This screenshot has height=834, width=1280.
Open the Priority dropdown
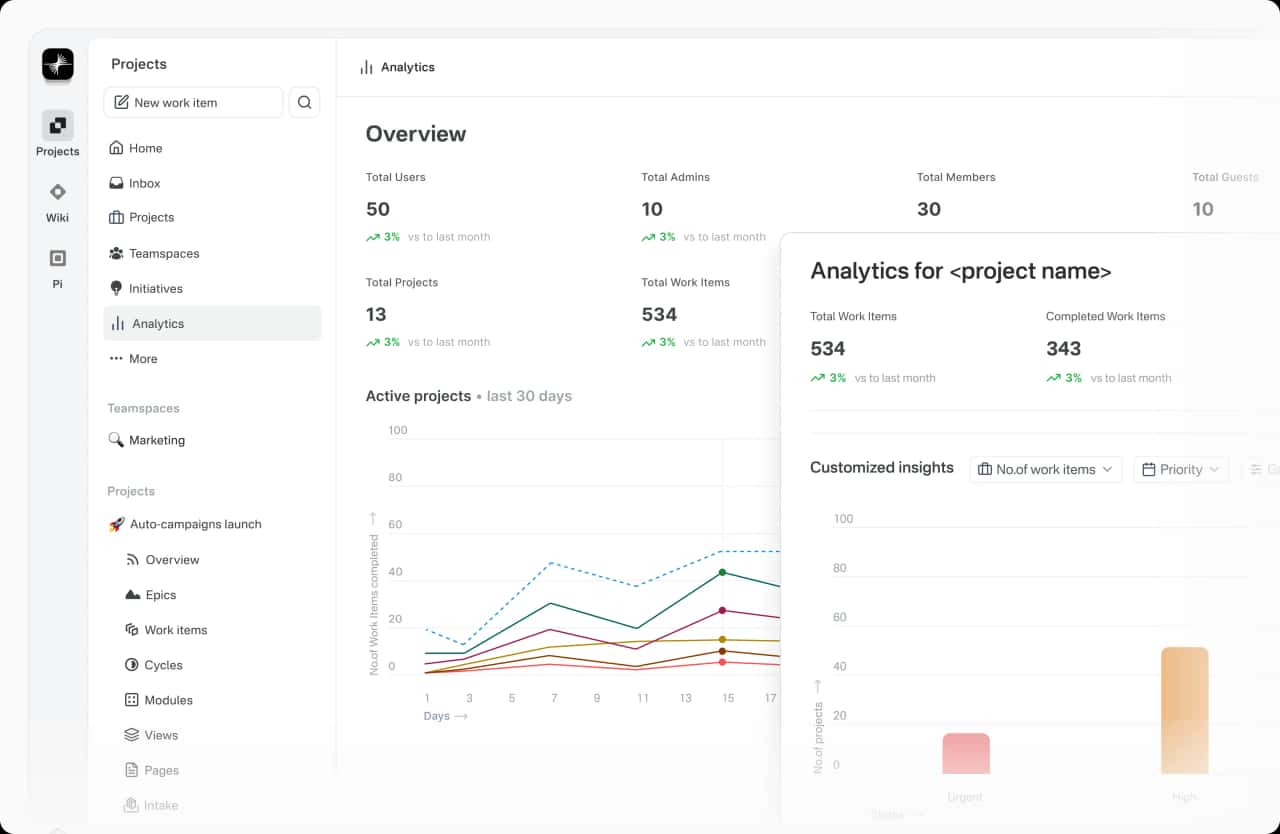click(1180, 469)
